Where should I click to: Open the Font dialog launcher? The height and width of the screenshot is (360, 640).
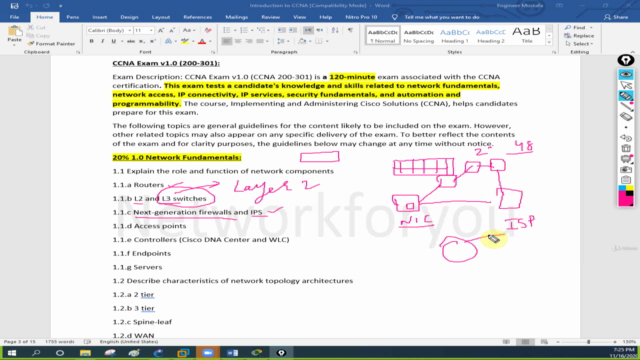point(213,52)
